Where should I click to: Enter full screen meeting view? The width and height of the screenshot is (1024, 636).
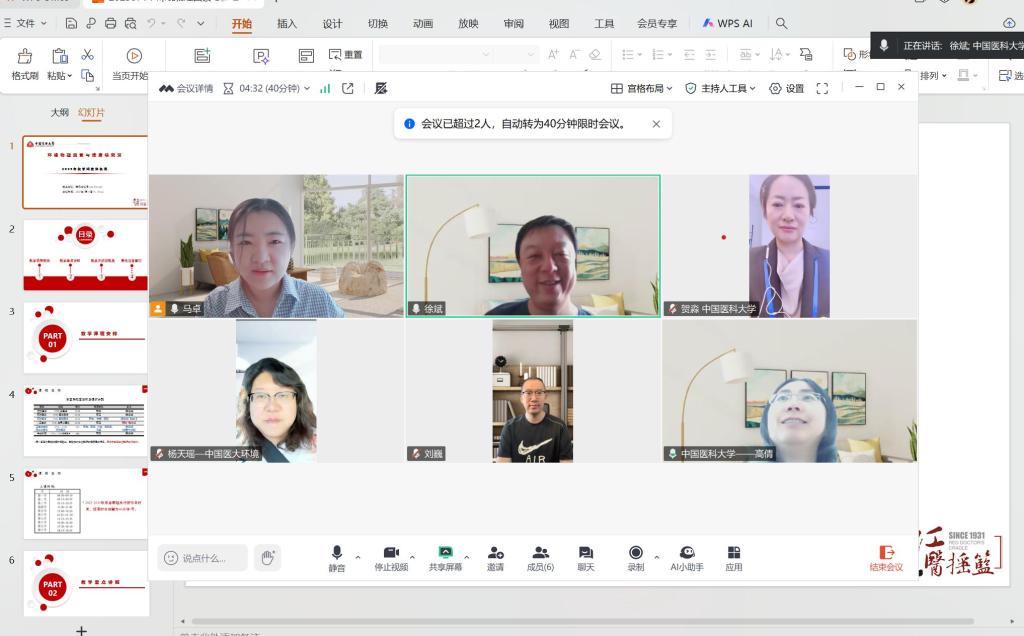click(x=822, y=88)
